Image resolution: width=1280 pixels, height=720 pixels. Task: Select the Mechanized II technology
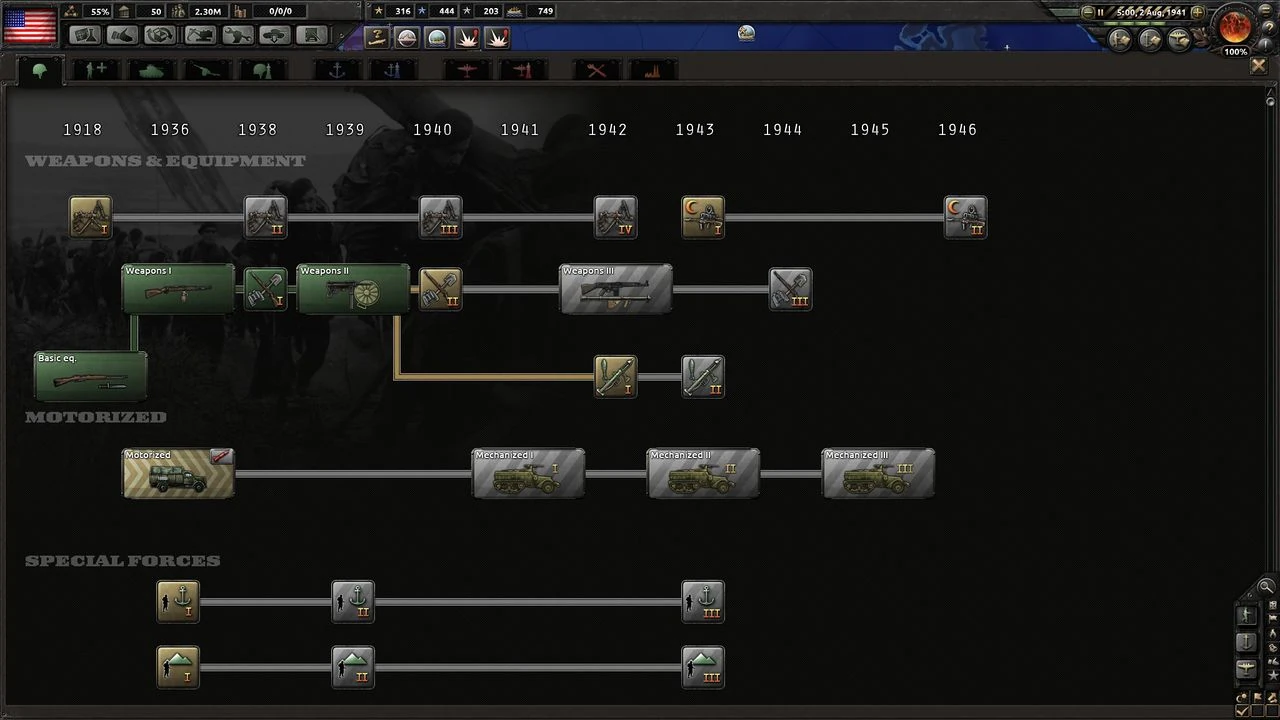coord(703,473)
